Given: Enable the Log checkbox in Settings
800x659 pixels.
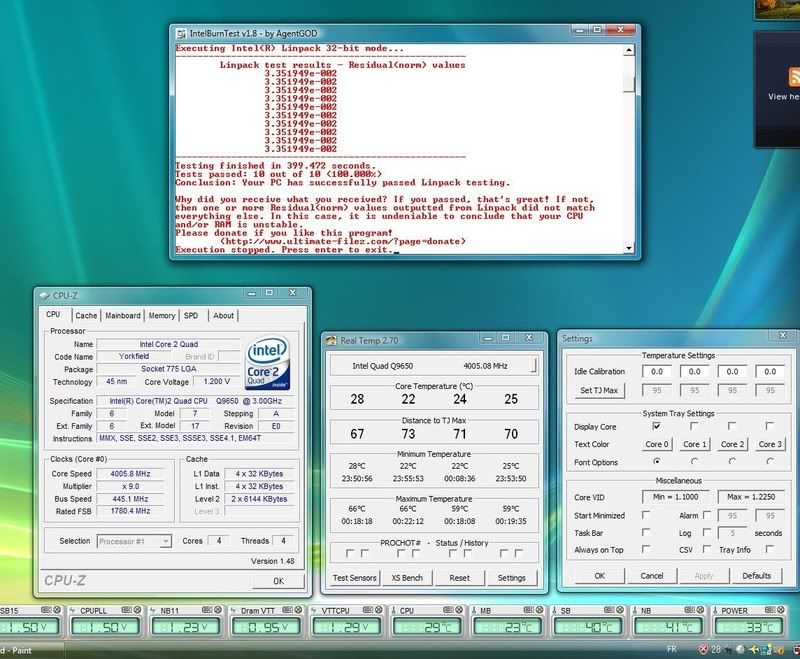Looking at the screenshot, I should click(707, 533).
